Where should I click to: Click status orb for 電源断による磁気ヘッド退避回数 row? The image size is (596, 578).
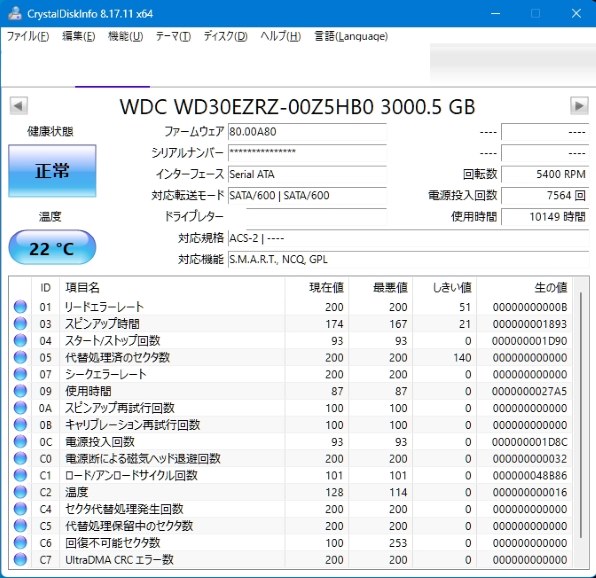[20, 458]
